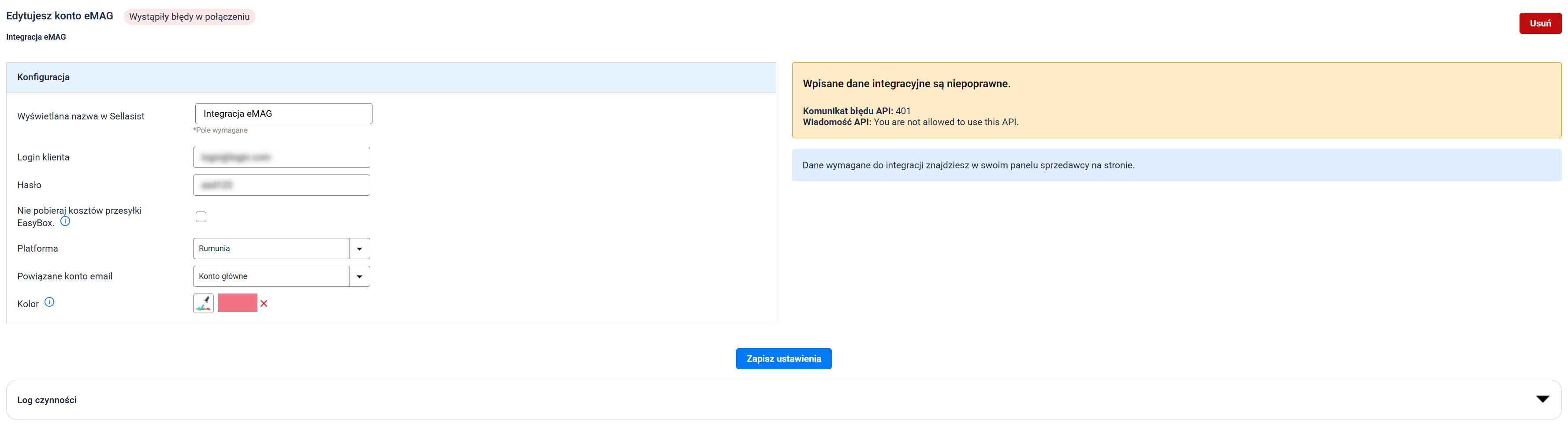Viewport: 1568px width, 427px height.
Task: Focus the Wyświetlana nazwa w Sellasist field
Action: pyautogui.click(x=283, y=114)
